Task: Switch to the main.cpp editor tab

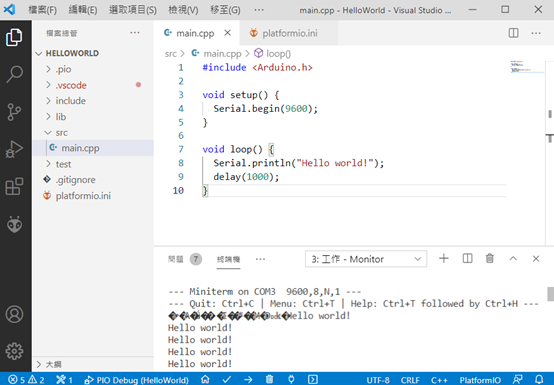Action: point(195,33)
